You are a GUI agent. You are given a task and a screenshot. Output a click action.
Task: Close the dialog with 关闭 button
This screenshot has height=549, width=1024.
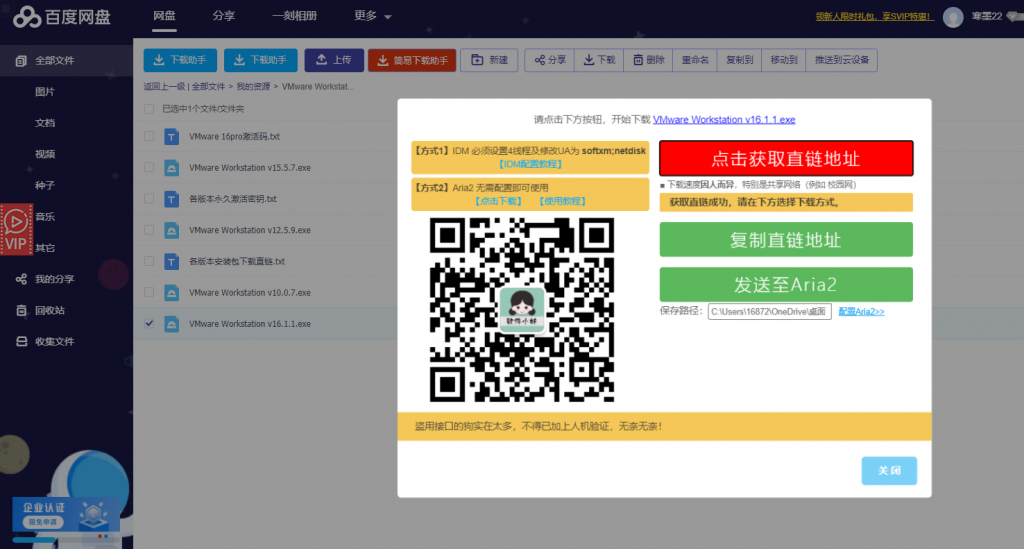889,471
